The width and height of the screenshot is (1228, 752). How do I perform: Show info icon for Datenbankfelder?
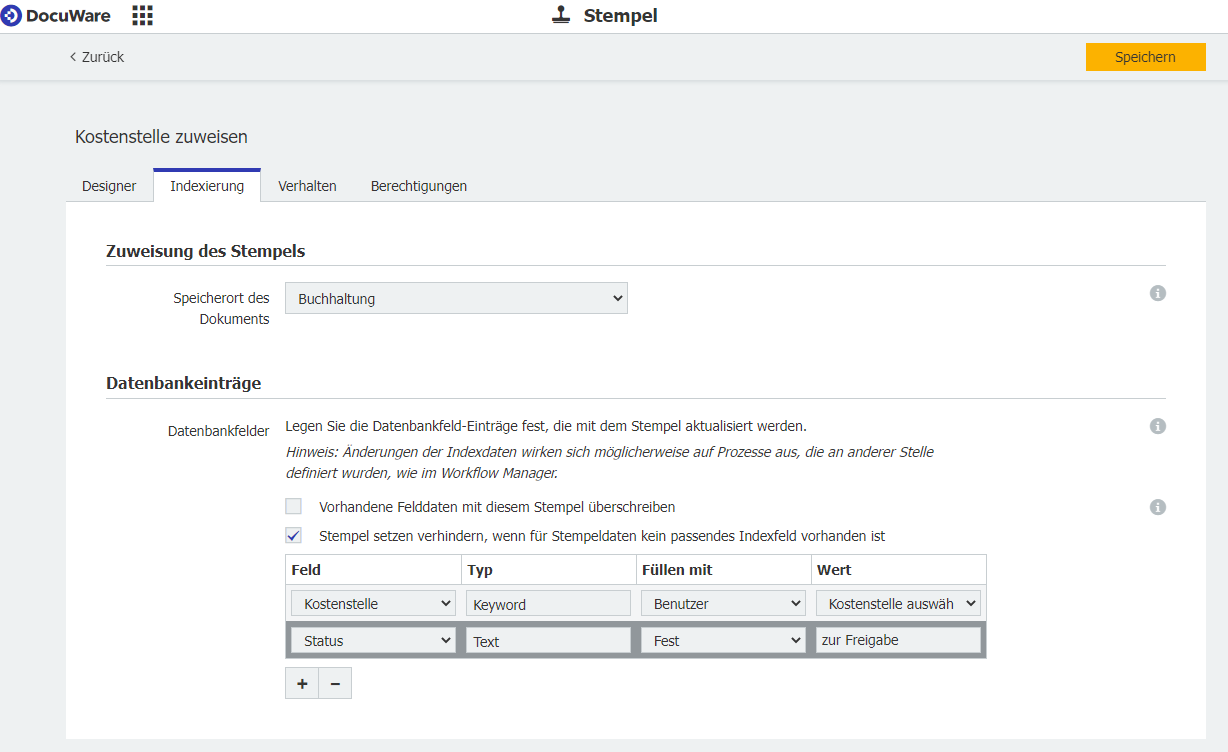(1158, 426)
